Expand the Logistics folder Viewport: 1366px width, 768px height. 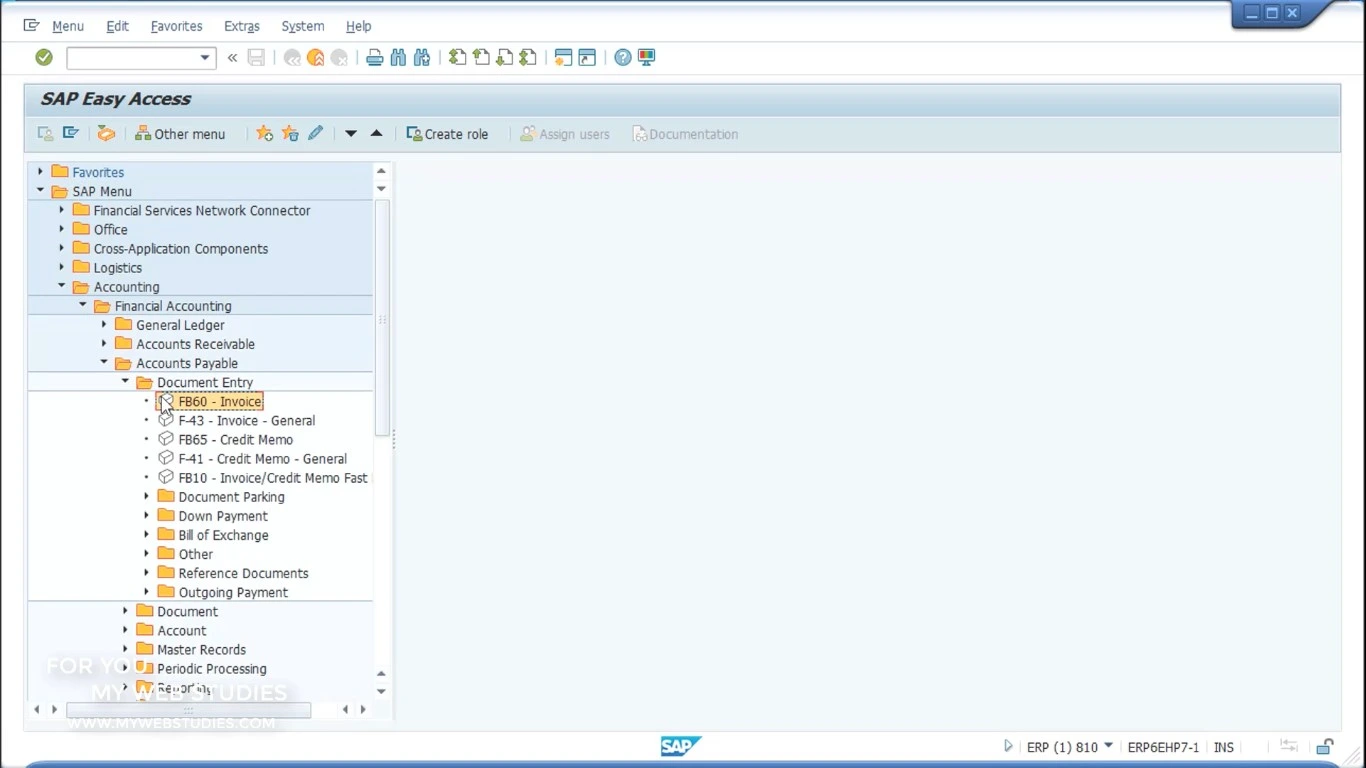click(x=61, y=267)
